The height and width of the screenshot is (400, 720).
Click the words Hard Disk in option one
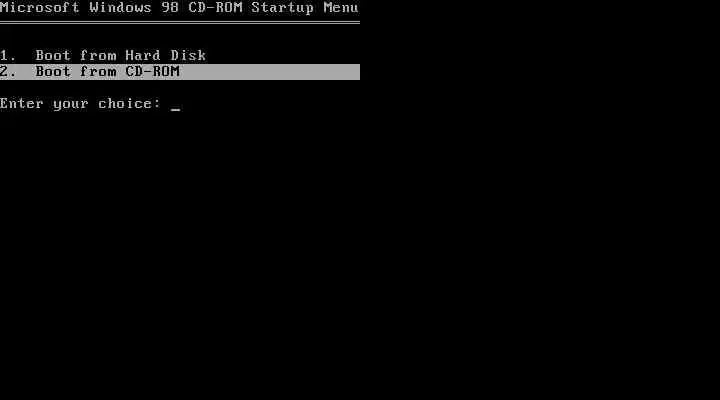(x=166, y=56)
